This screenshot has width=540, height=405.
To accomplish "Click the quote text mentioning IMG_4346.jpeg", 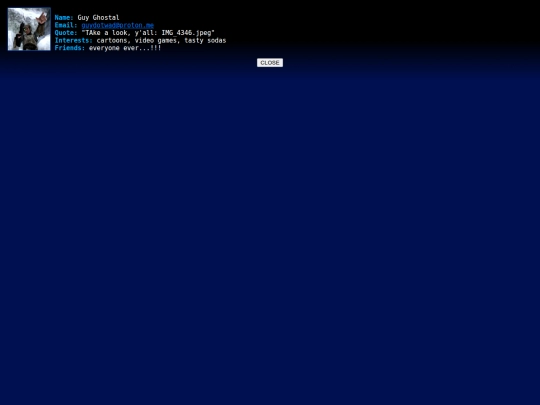I will coord(148,33).
